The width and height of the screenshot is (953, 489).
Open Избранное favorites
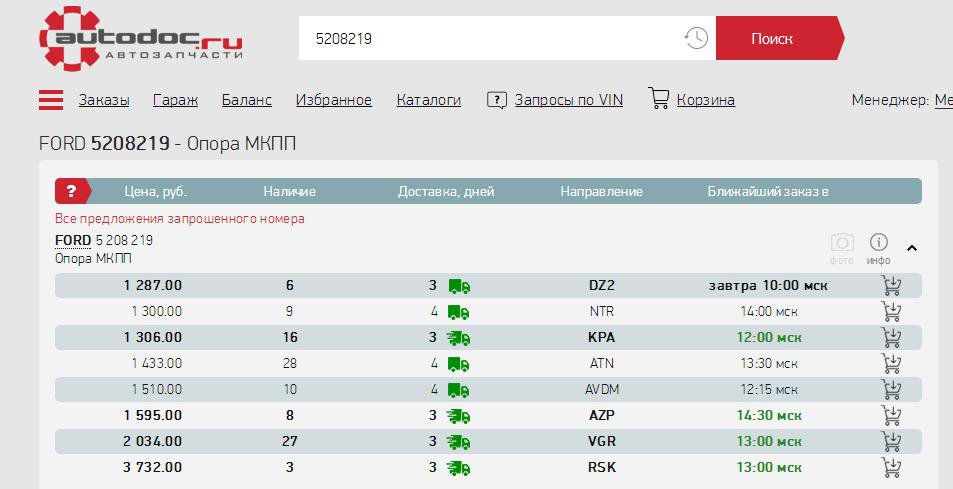click(334, 100)
